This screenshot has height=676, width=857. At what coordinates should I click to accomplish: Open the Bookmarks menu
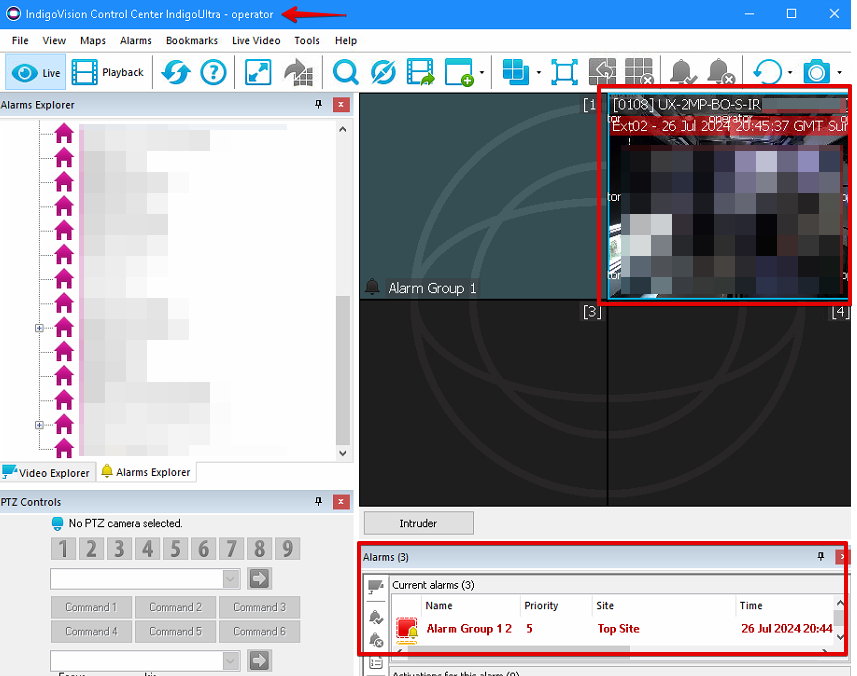pyautogui.click(x=192, y=40)
